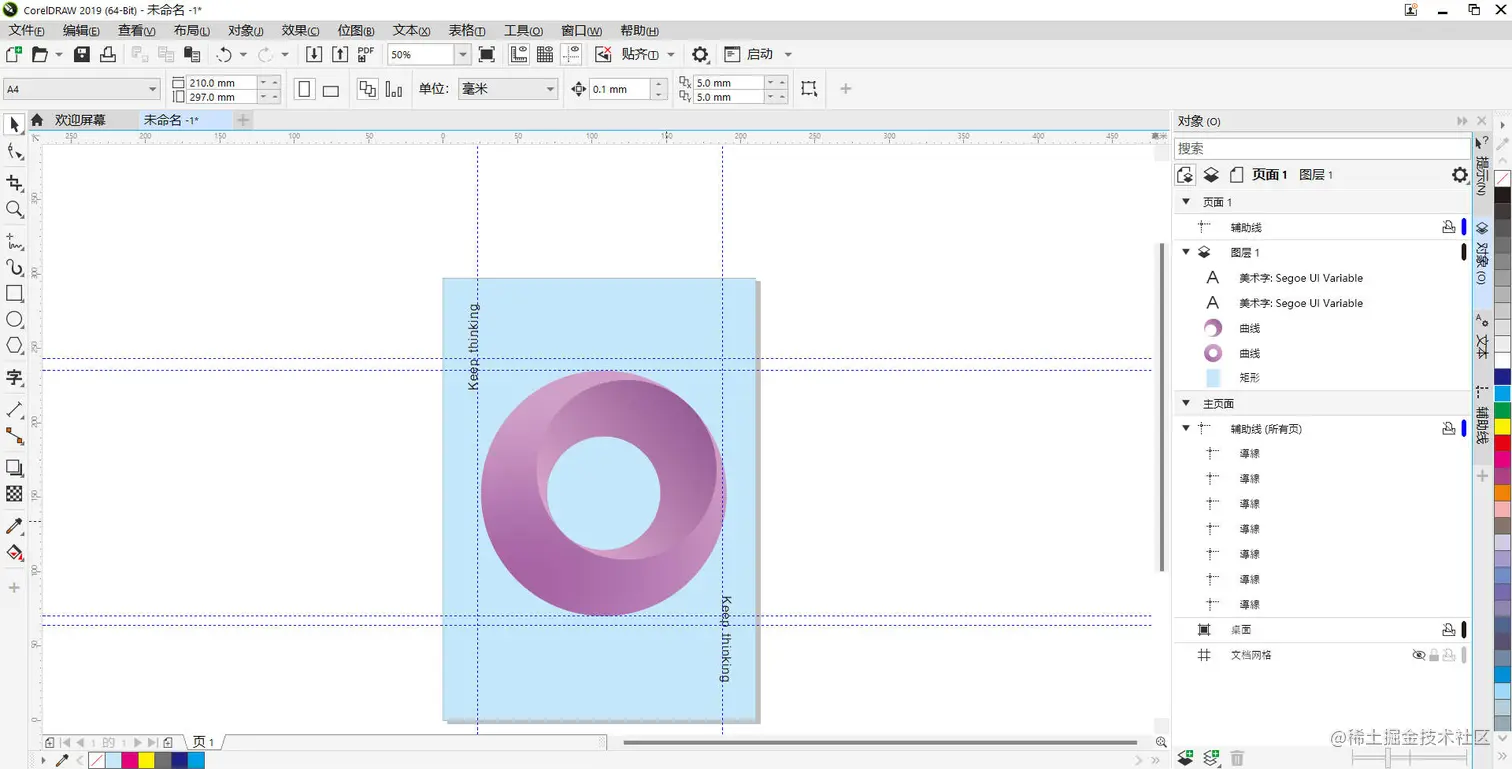Select the Rectangle tool
This screenshot has height=769, width=1512.
(13, 293)
